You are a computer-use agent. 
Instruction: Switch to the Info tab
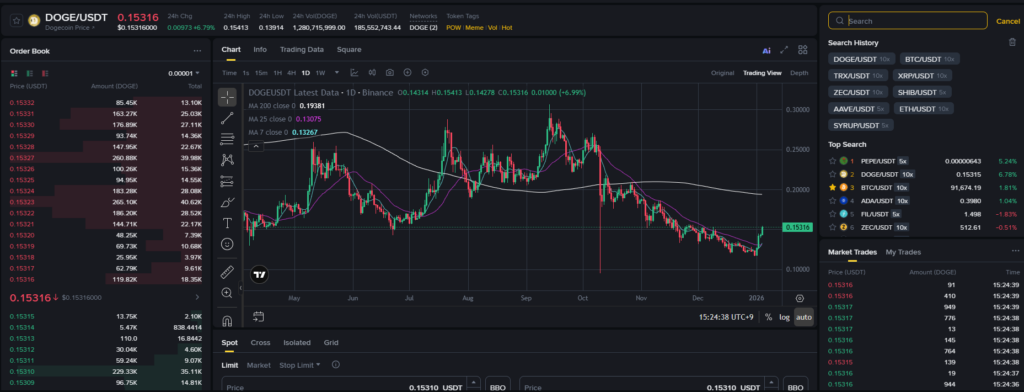pos(260,50)
